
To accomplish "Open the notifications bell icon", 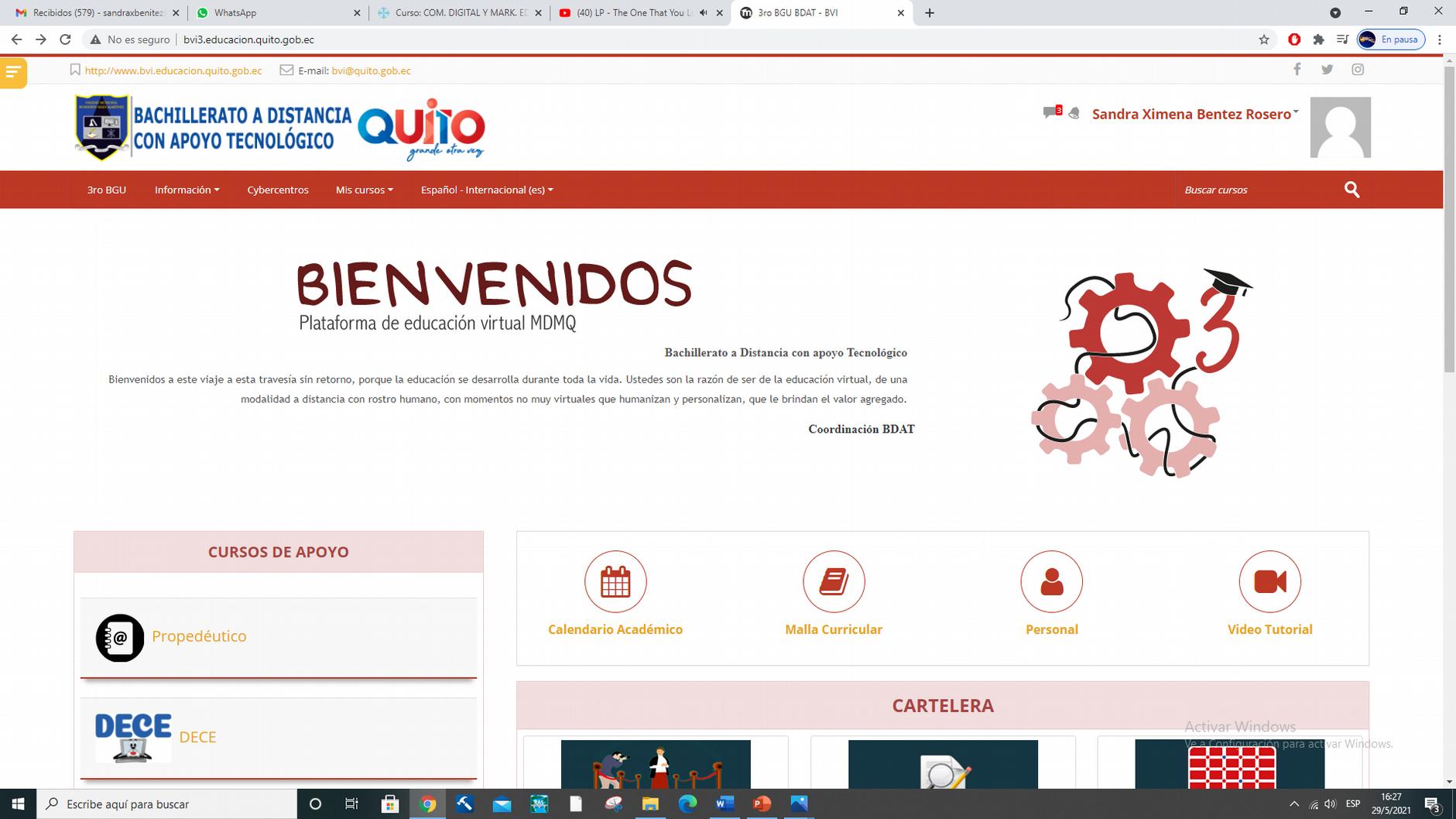I will point(1074,114).
